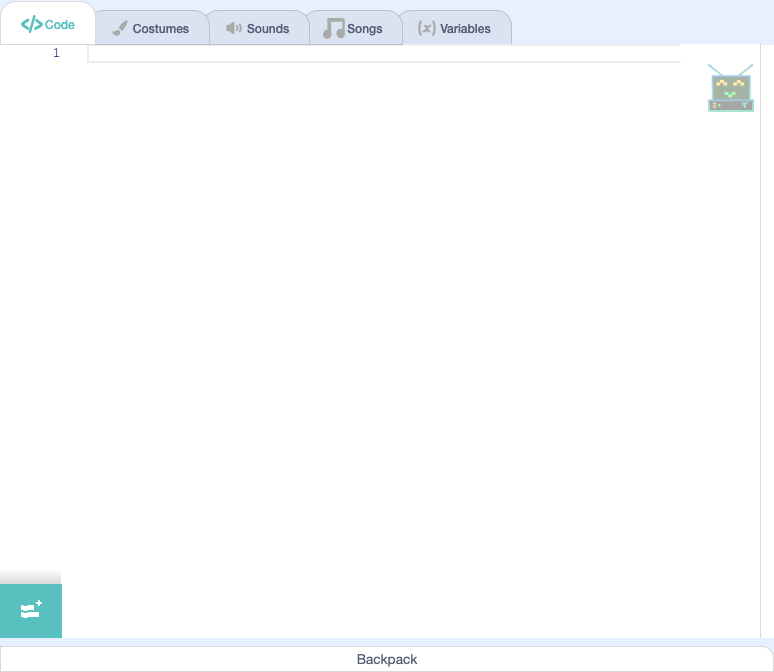The width and height of the screenshot is (774, 672).
Task: Click the line number 1 gutter
Action: [x=56, y=53]
